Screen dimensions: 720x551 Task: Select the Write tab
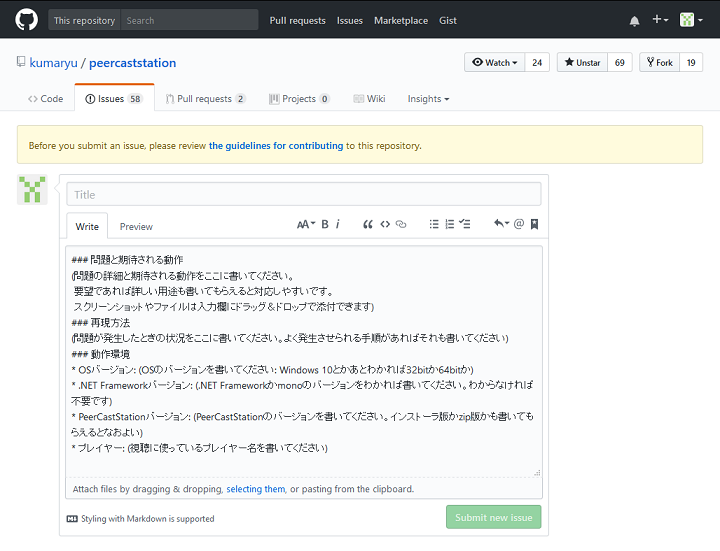87,226
